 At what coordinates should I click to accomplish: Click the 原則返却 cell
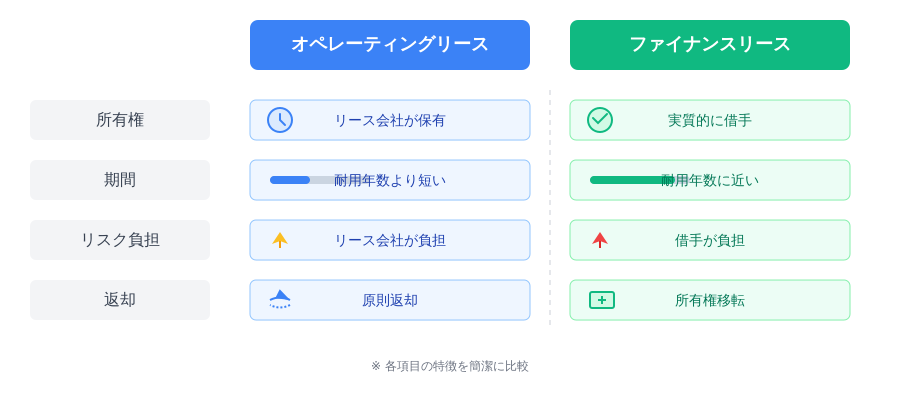click(390, 300)
